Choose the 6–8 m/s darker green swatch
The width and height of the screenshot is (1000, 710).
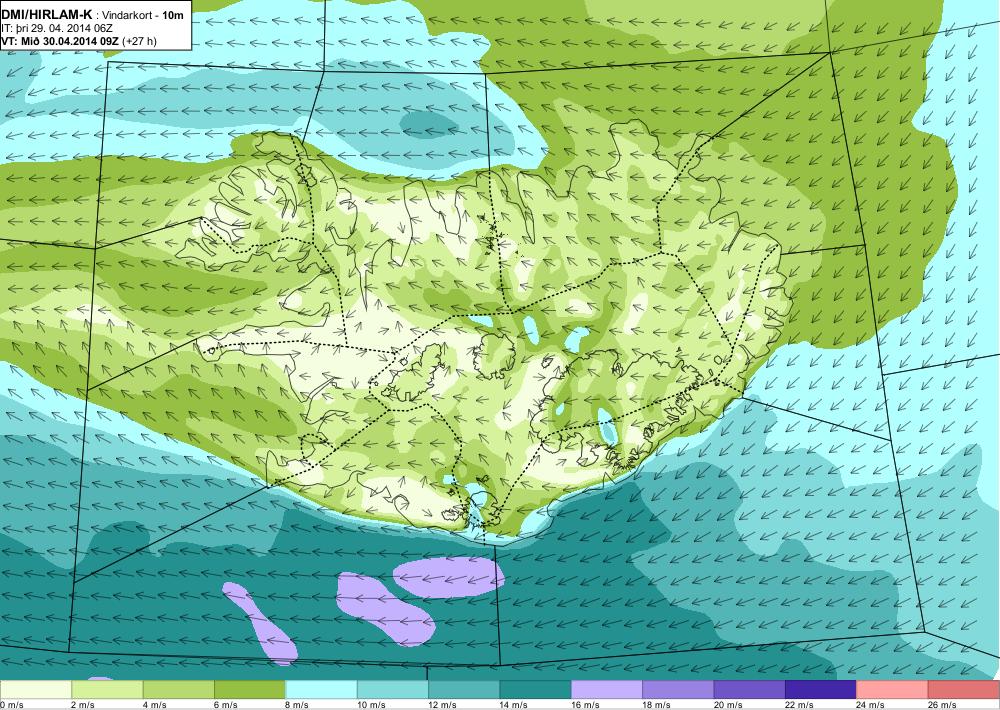250,690
